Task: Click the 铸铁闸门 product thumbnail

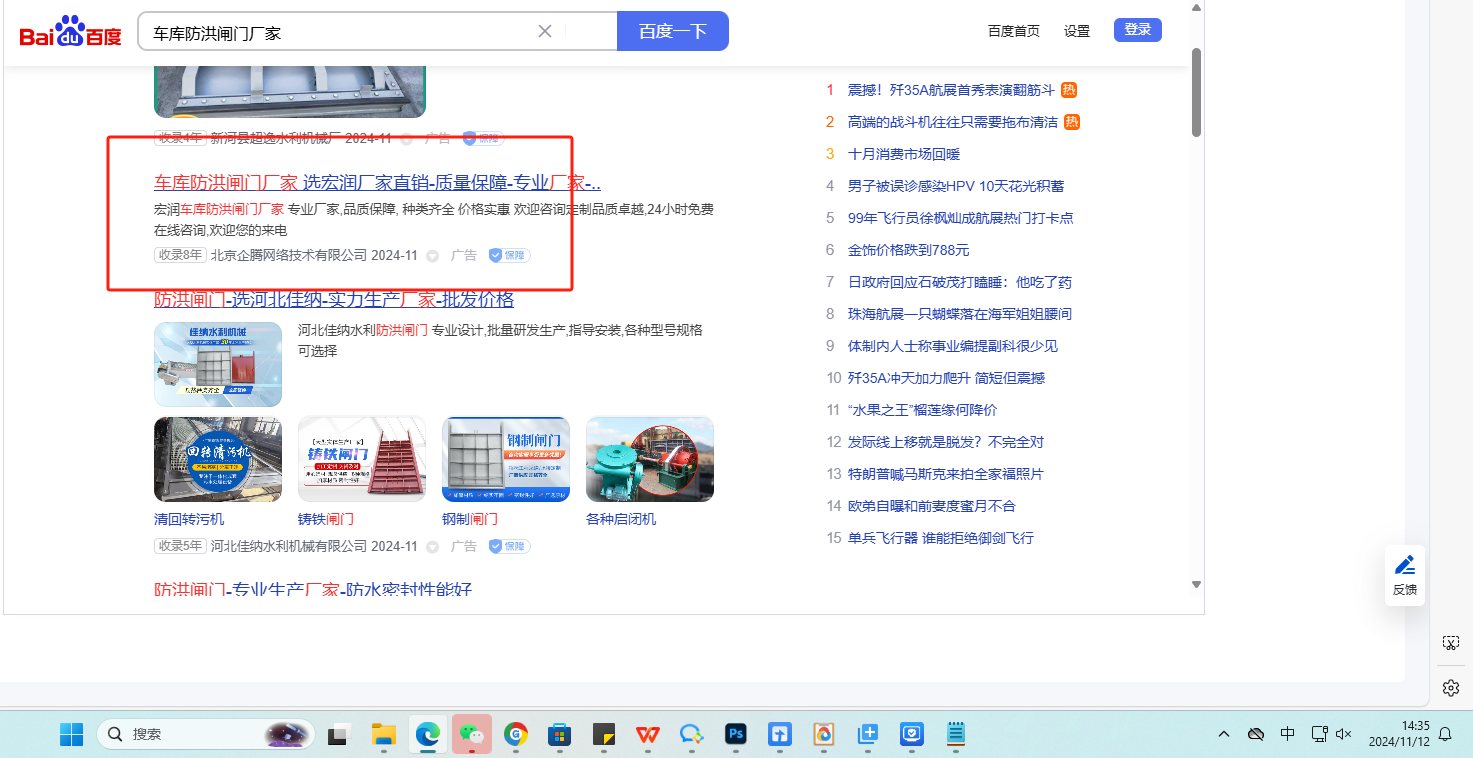Action: 362,459
